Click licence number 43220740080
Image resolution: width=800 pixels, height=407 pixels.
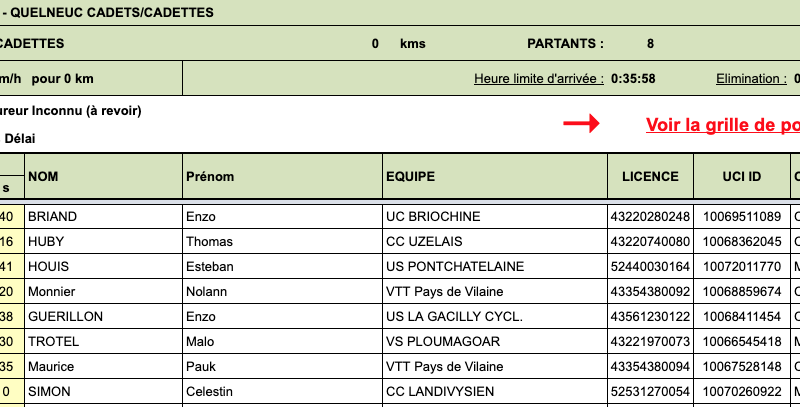coord(650,242)
